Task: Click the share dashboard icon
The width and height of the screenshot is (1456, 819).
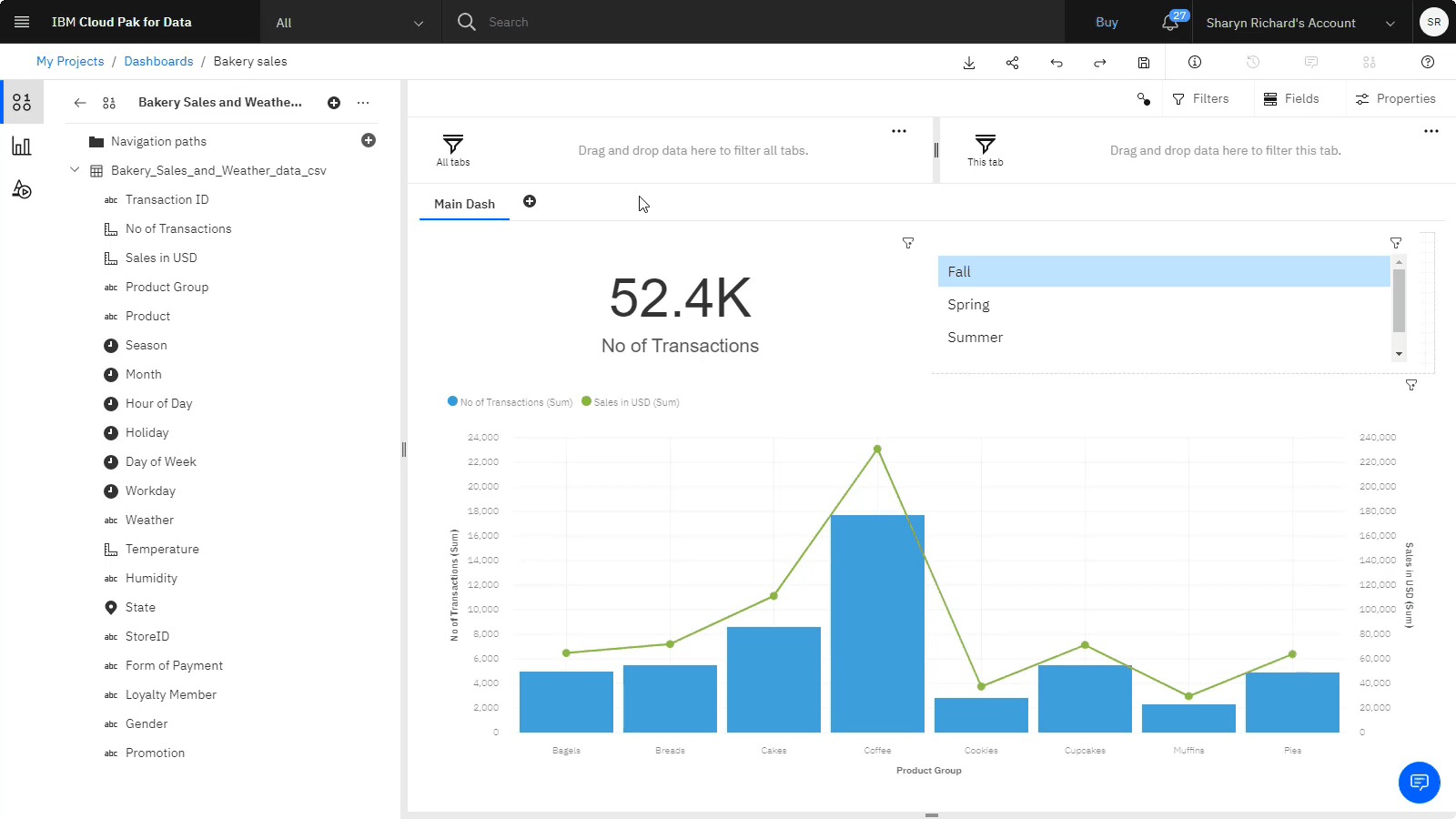Action: click(1013, 62)
